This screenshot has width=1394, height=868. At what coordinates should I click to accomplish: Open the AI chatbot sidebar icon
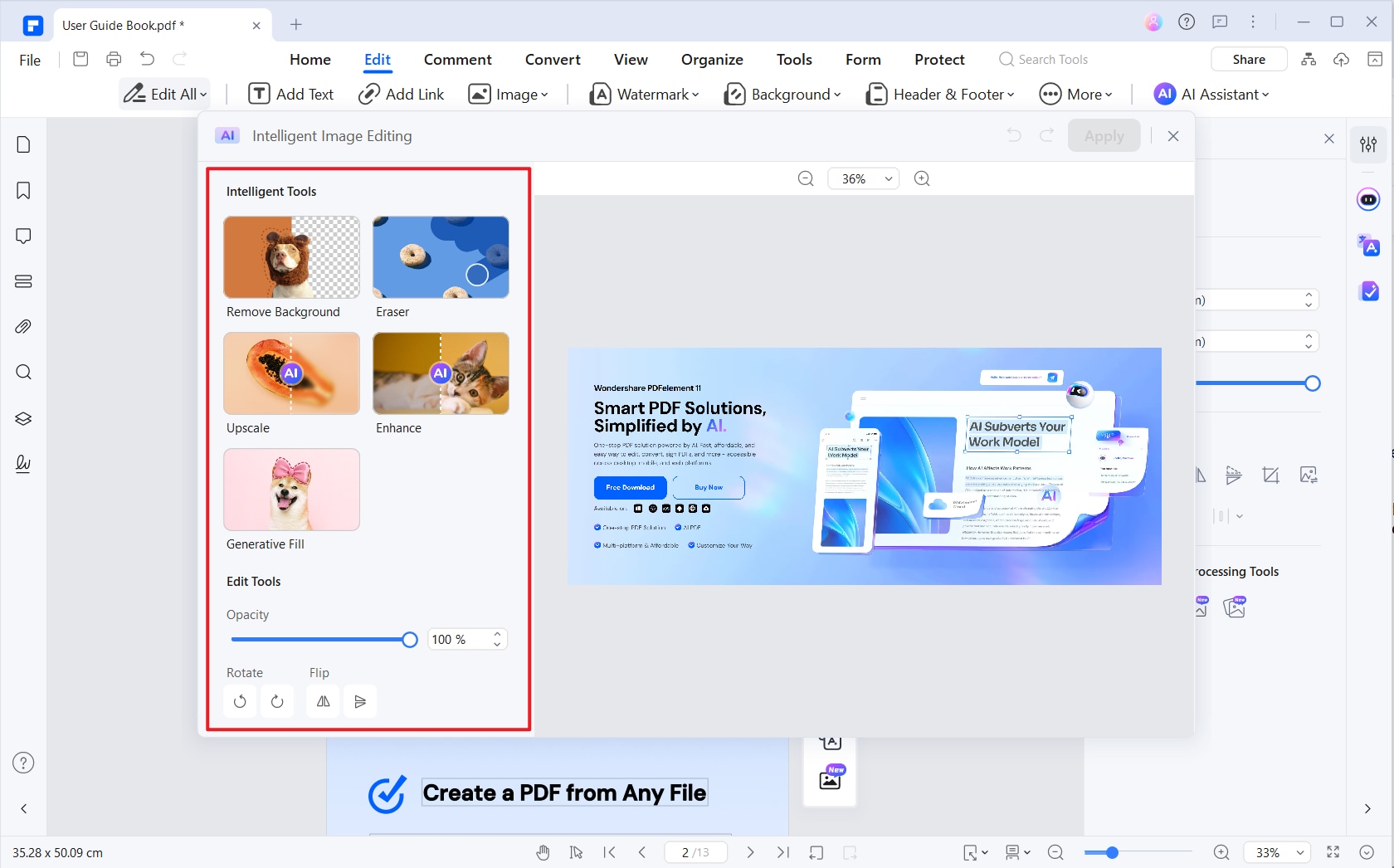(1368, 200)
